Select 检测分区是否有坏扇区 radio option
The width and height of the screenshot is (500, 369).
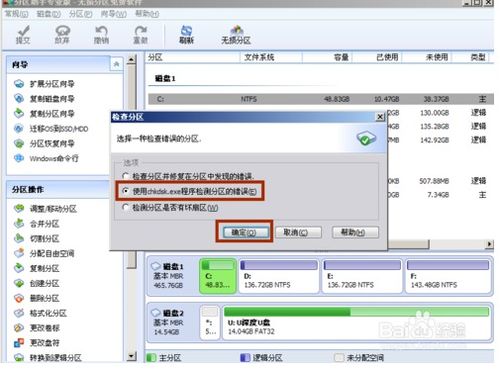coord(170,208)
